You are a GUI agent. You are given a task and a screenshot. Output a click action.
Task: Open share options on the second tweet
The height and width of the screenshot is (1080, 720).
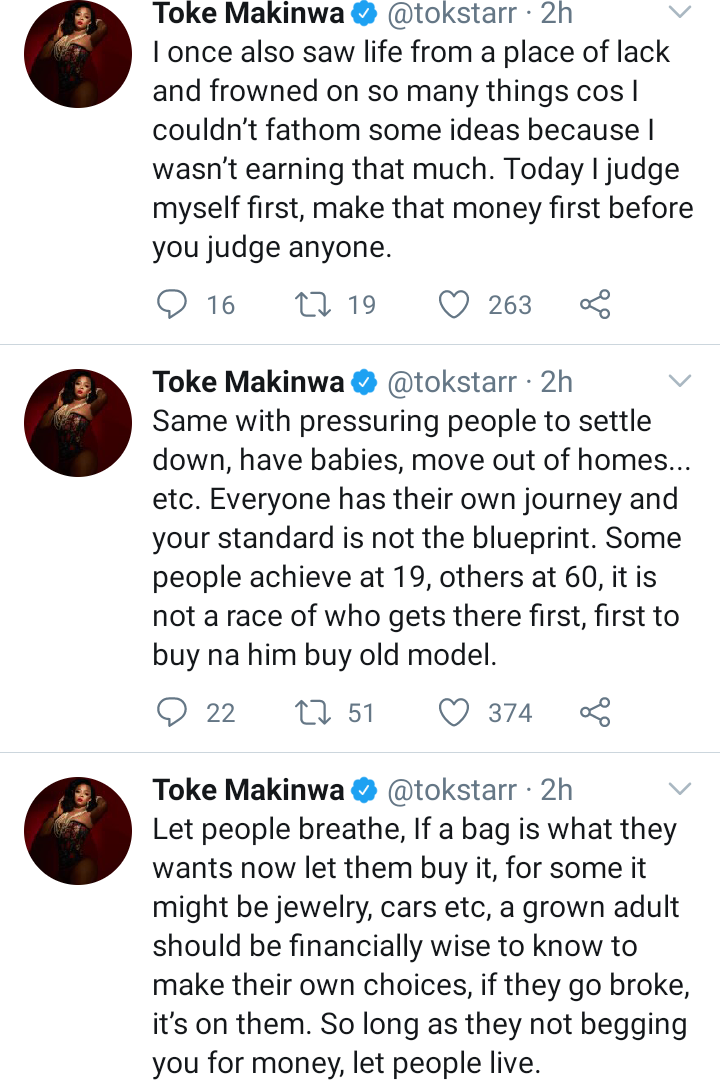[x=596, y=713]
